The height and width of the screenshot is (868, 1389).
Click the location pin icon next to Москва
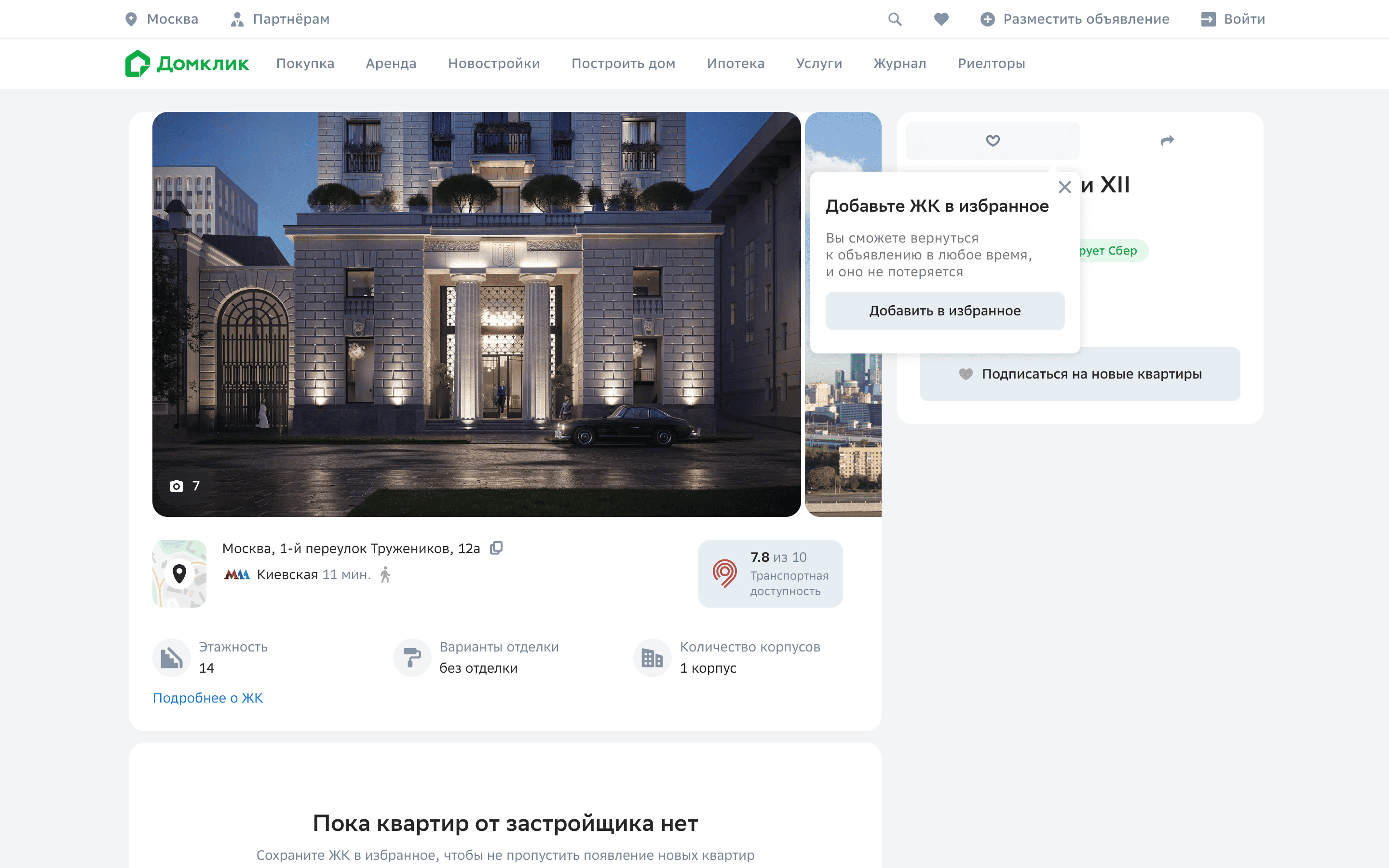[x=132, y=19]
